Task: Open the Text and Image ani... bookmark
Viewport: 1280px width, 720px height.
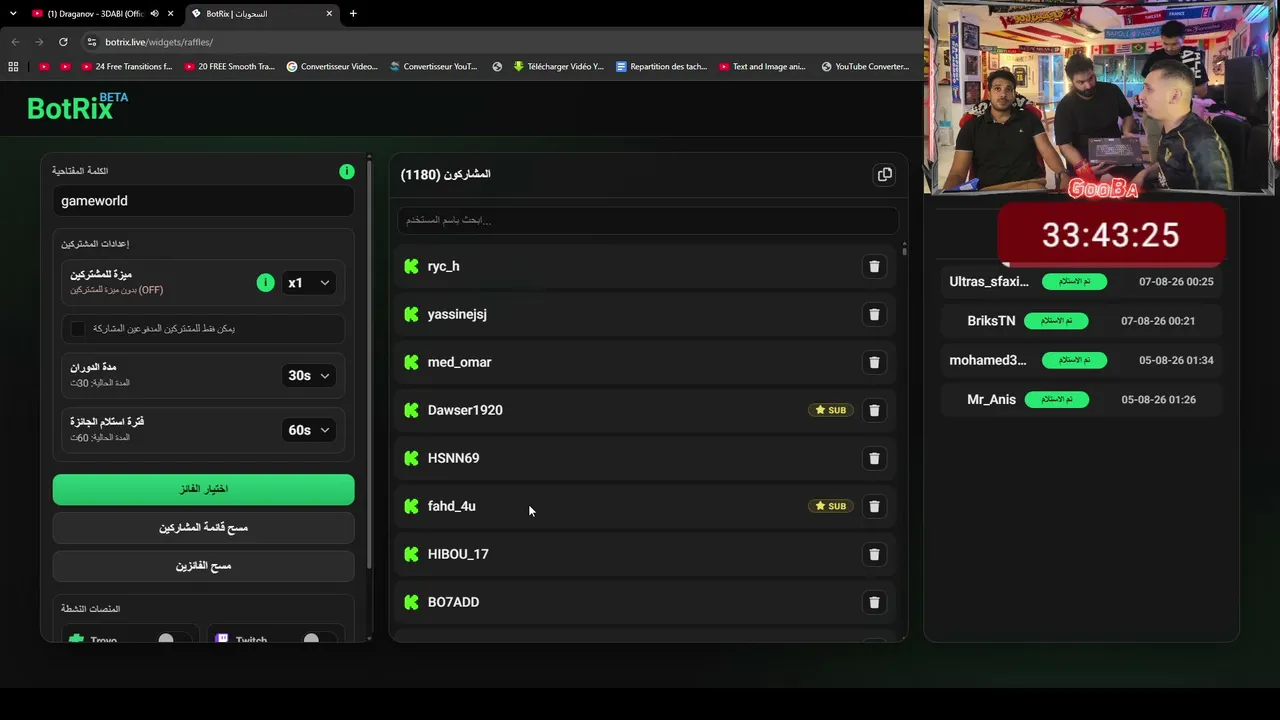Action: 762,67
